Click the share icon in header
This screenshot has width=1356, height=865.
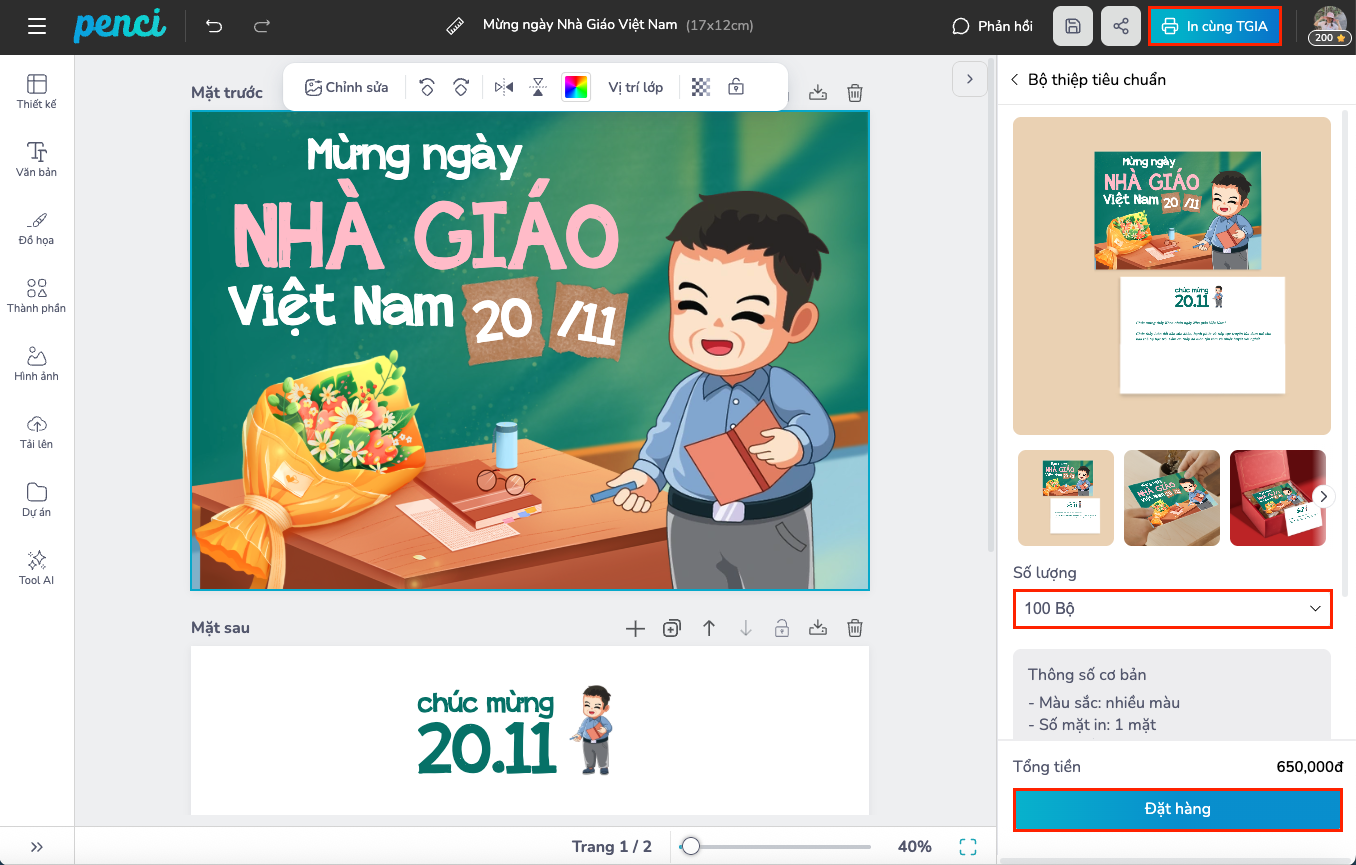pos(1121,27)
